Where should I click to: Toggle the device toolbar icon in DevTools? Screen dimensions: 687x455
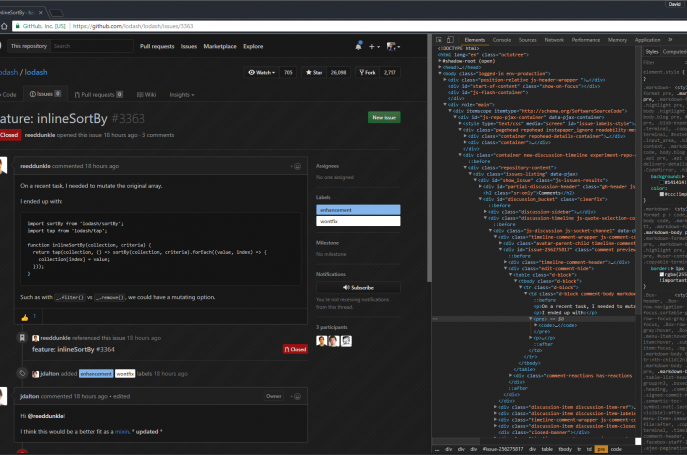tap(450, 39)
